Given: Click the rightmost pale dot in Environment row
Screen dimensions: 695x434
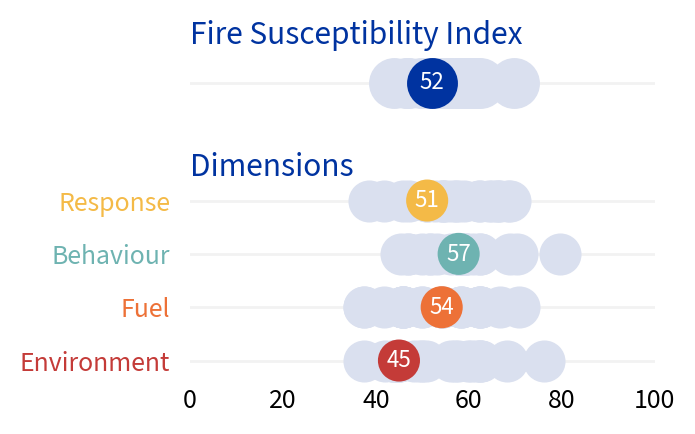Looking at the screenshot, I should click(x=544, y=361).
